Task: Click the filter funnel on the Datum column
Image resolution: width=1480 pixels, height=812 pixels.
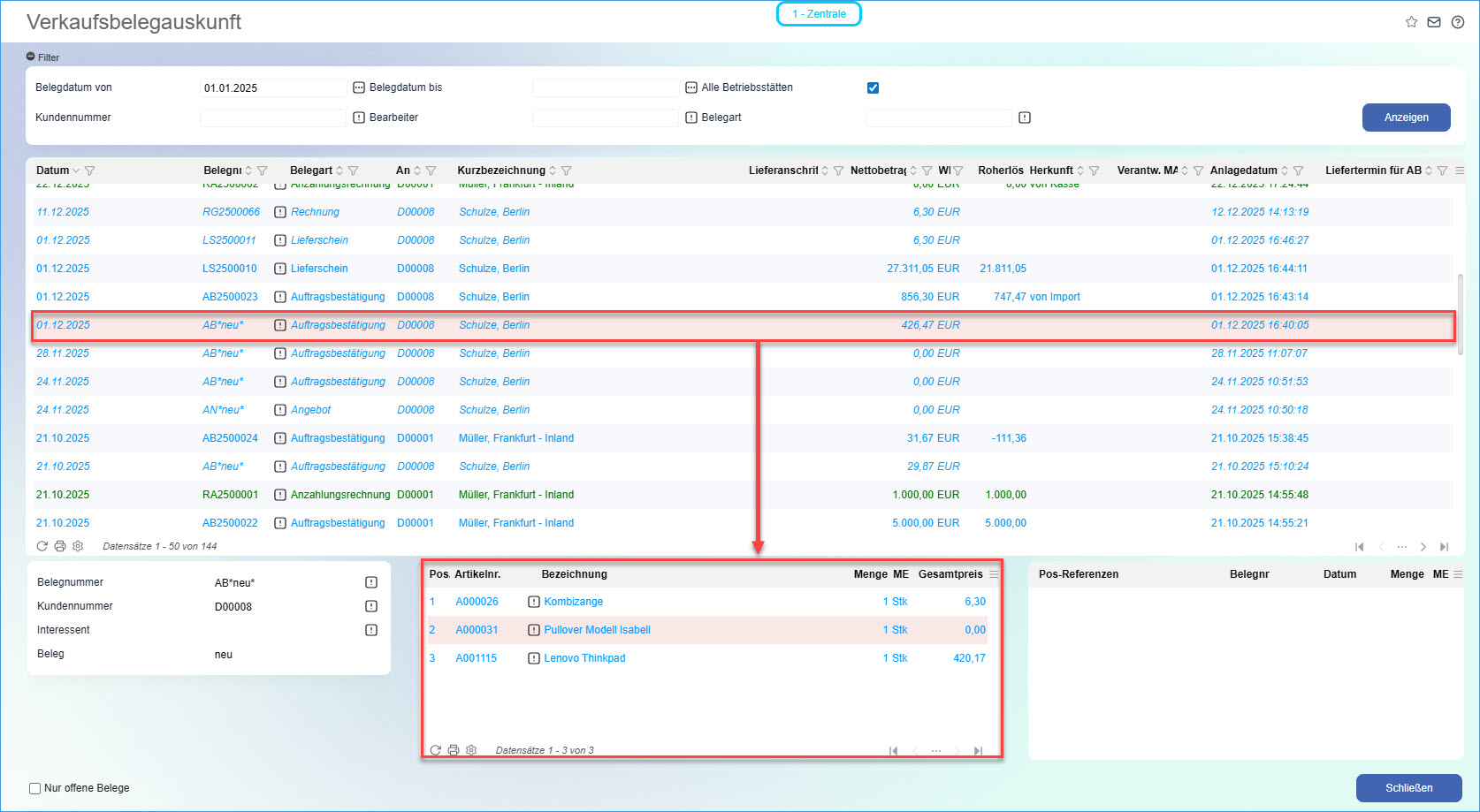Action: 89,171
